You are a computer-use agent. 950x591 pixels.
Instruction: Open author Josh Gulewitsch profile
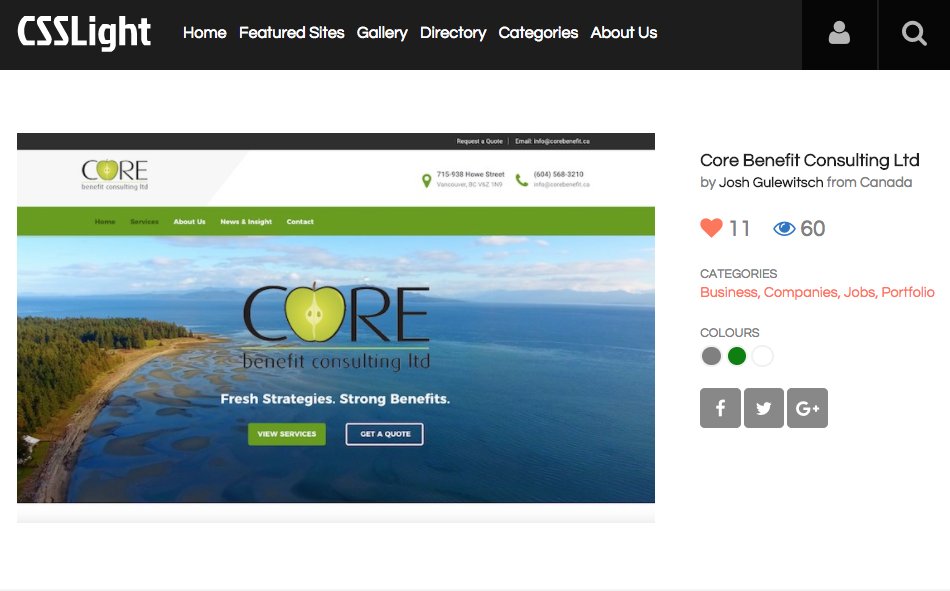tap(771, 182)
